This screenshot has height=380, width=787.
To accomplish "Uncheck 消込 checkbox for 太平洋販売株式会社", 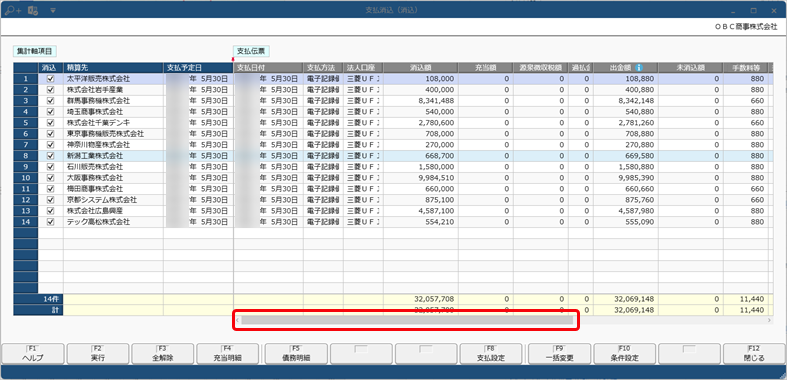I will (50, 79).
